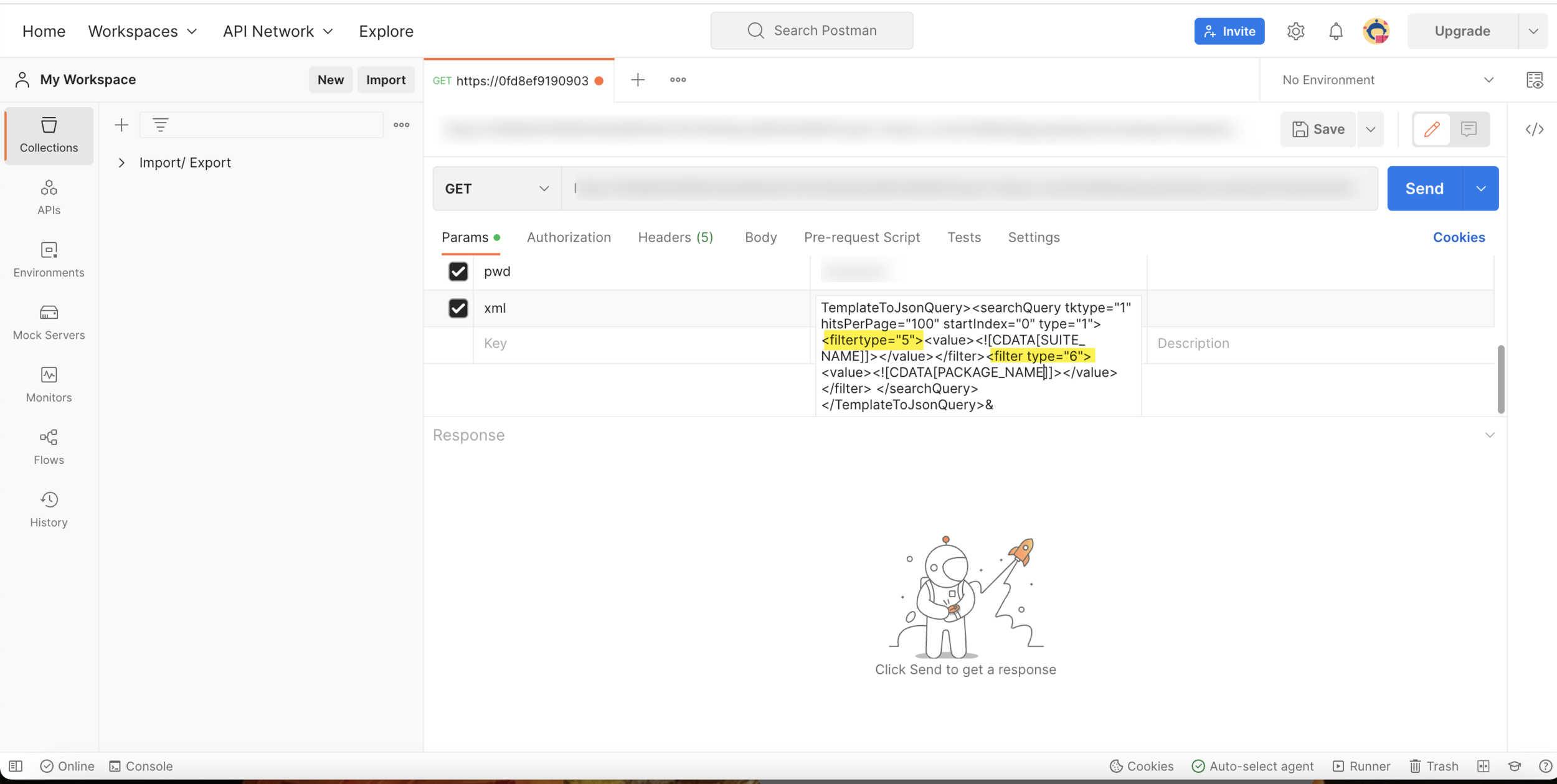Click the Send button
1557x784 pixels.
coord(1424,189)
